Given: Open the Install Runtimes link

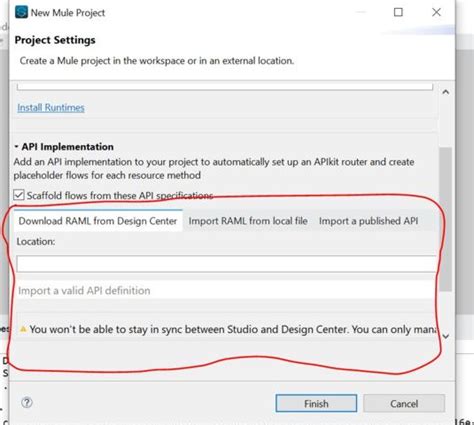Looking at the screenshot, I should coord(51,108).
